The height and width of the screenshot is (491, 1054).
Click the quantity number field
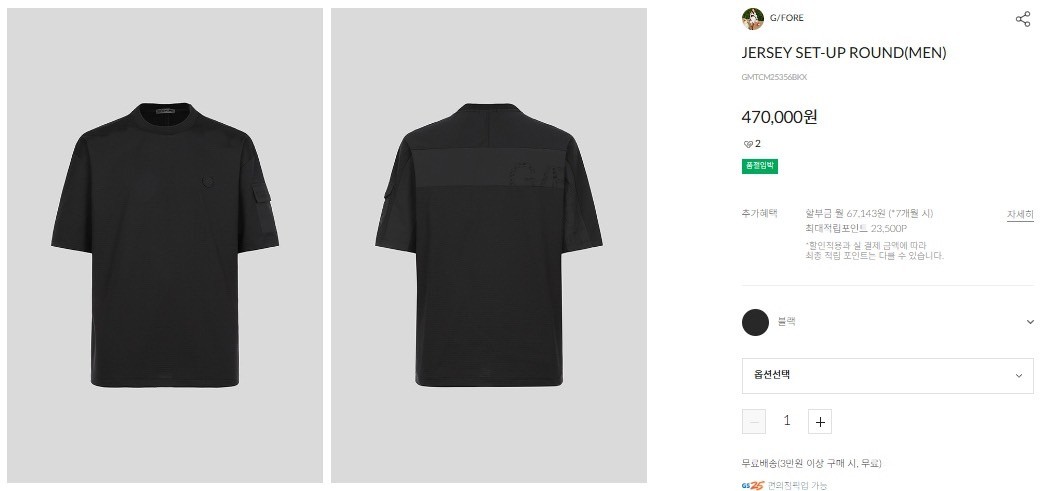(x=786, y=421)
